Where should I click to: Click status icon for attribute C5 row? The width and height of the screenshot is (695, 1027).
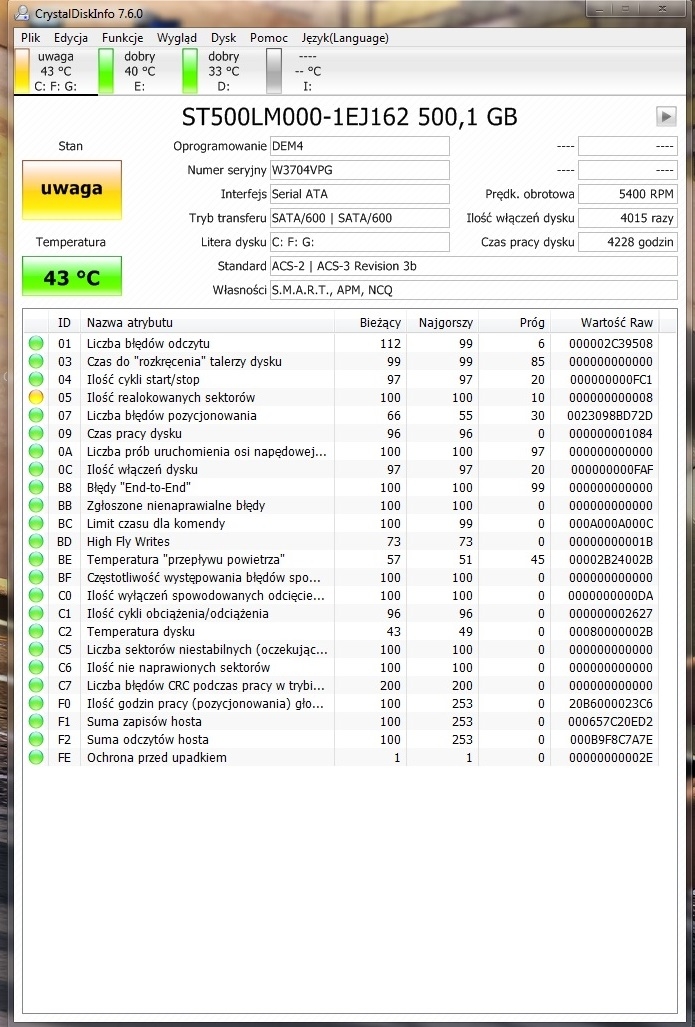point(36,649)
